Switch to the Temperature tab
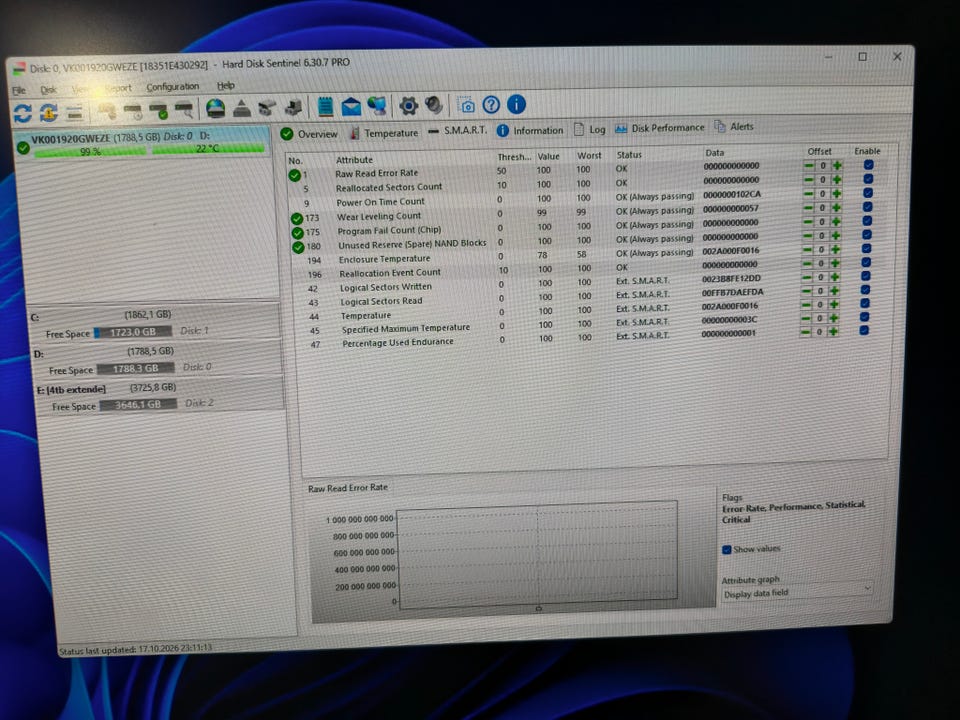The image size is (960, 720). [384, 133]
